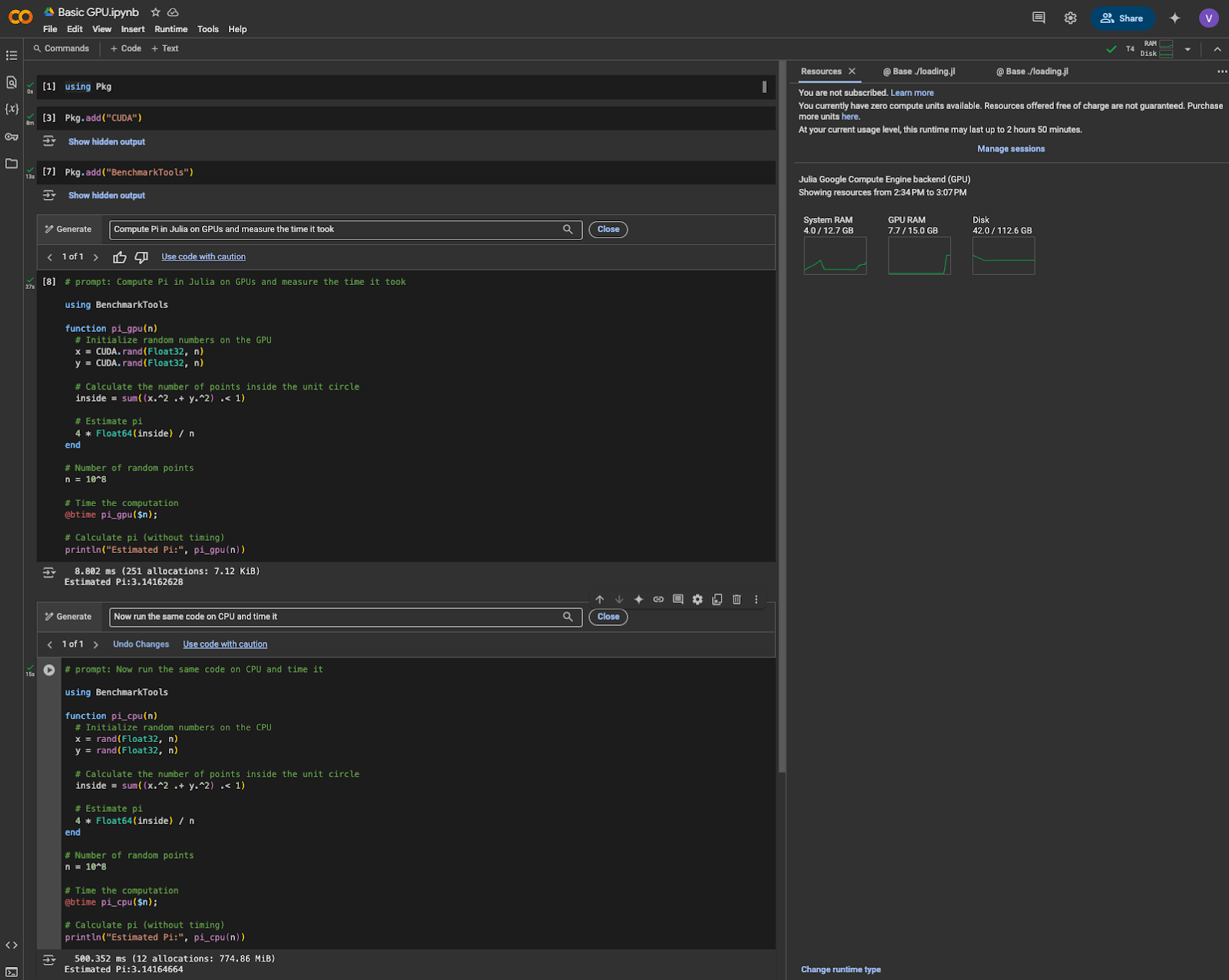Run the pi_cpu code cell

click(x=49, y=670)
